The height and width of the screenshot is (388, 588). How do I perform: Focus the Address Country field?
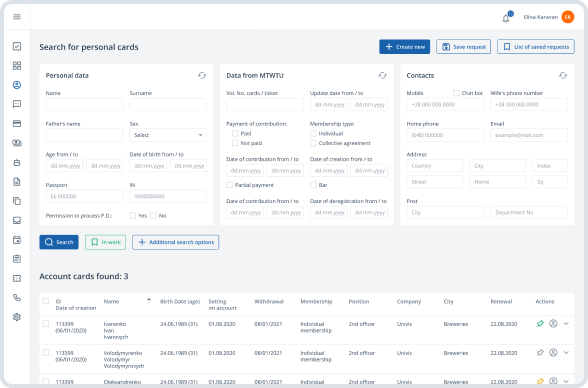435,166
